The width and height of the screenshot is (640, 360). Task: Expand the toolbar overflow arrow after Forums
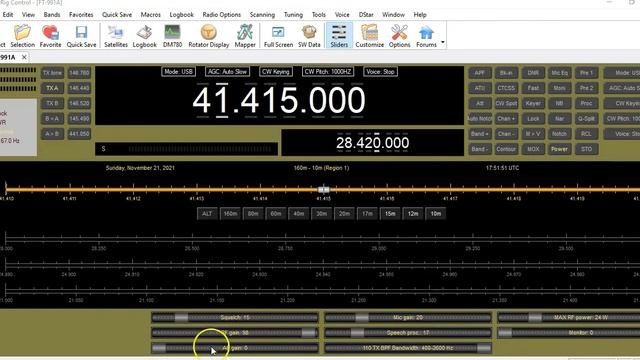443,42
